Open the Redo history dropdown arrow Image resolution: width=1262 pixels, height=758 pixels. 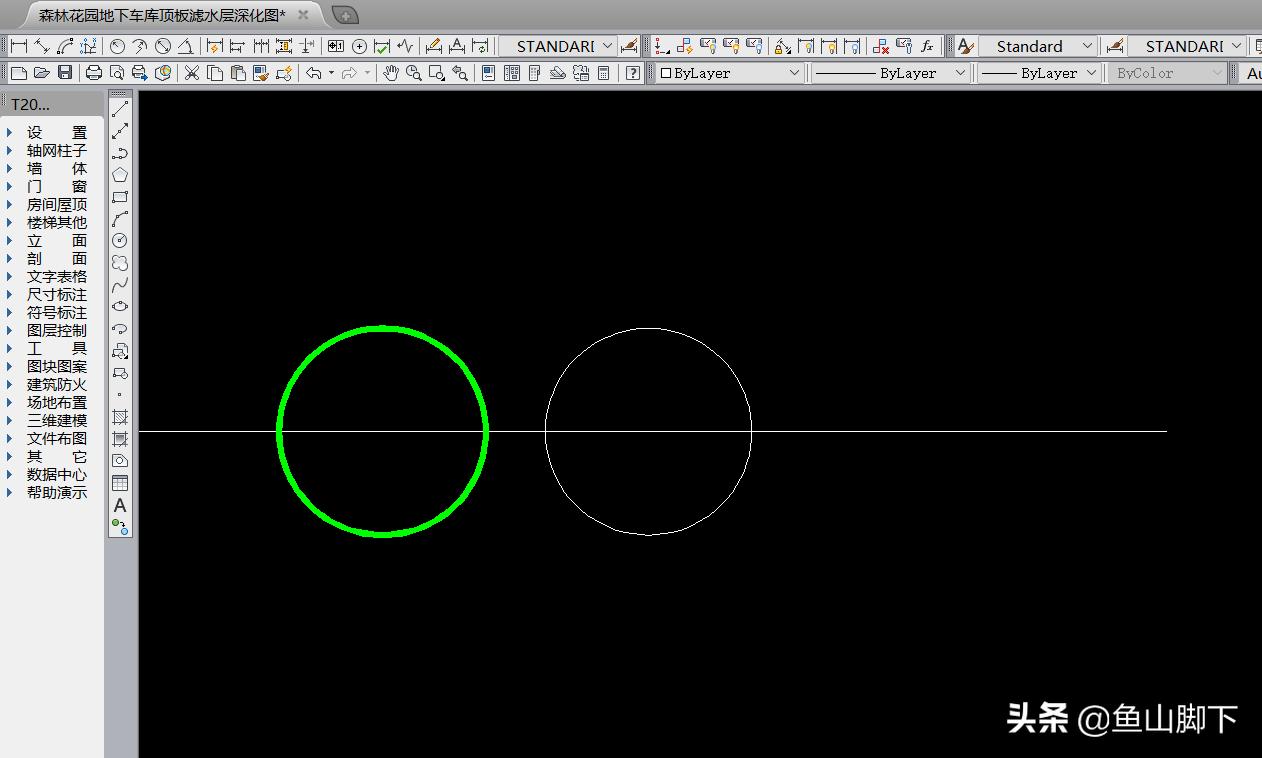click(368, 73)
